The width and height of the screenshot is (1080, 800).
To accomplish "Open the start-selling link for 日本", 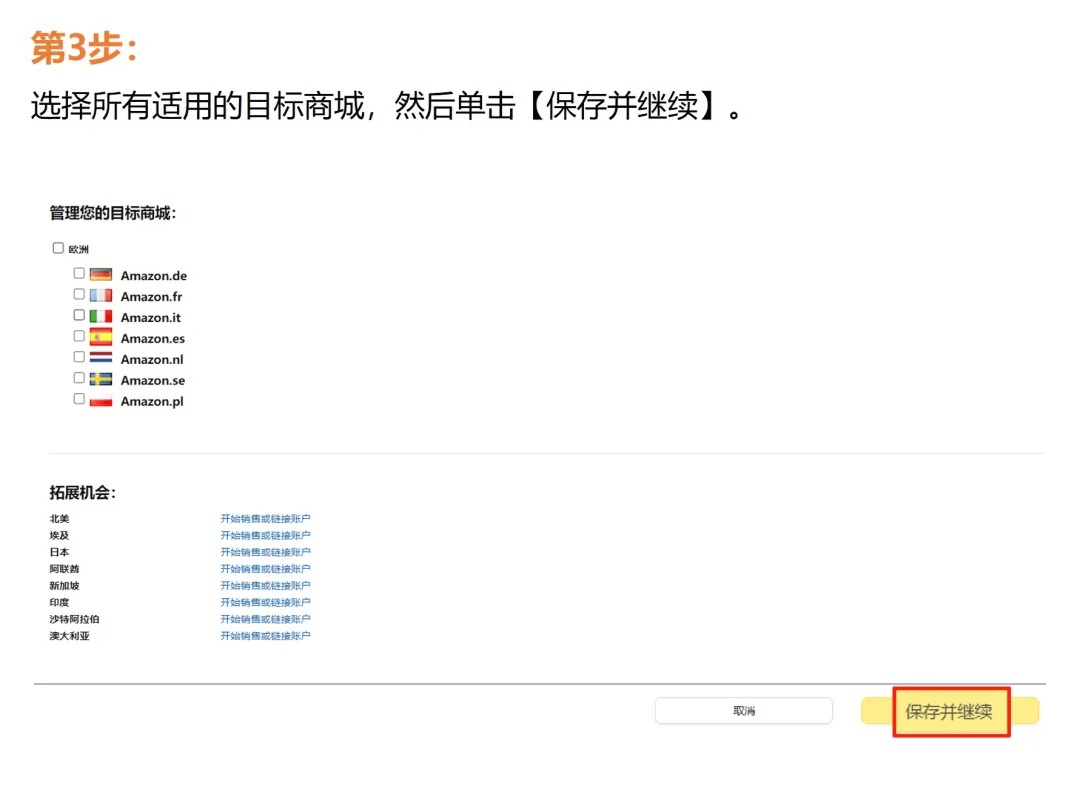I will point(265,552).
